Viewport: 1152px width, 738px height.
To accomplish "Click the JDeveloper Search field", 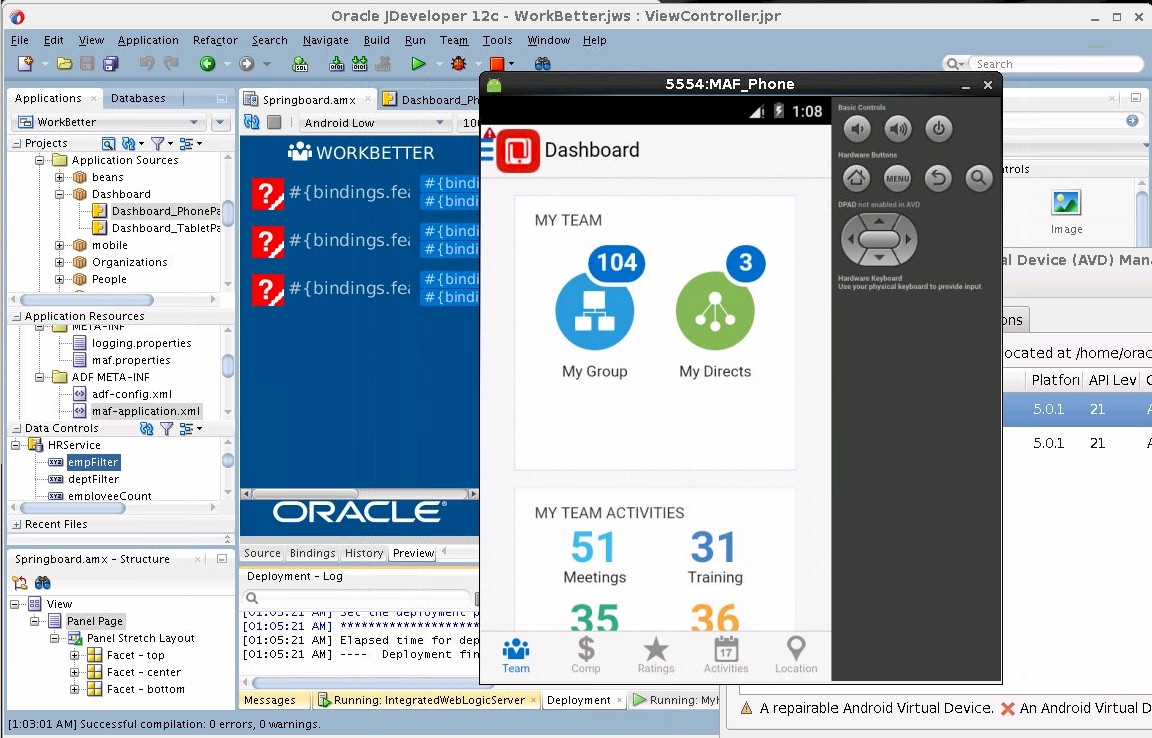I will pos(1055,64).
